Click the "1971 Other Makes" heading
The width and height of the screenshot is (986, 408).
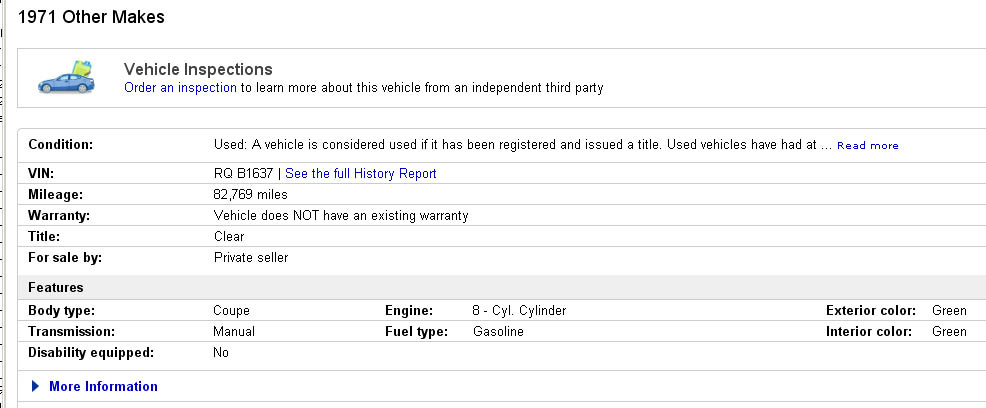click(92, 17)
